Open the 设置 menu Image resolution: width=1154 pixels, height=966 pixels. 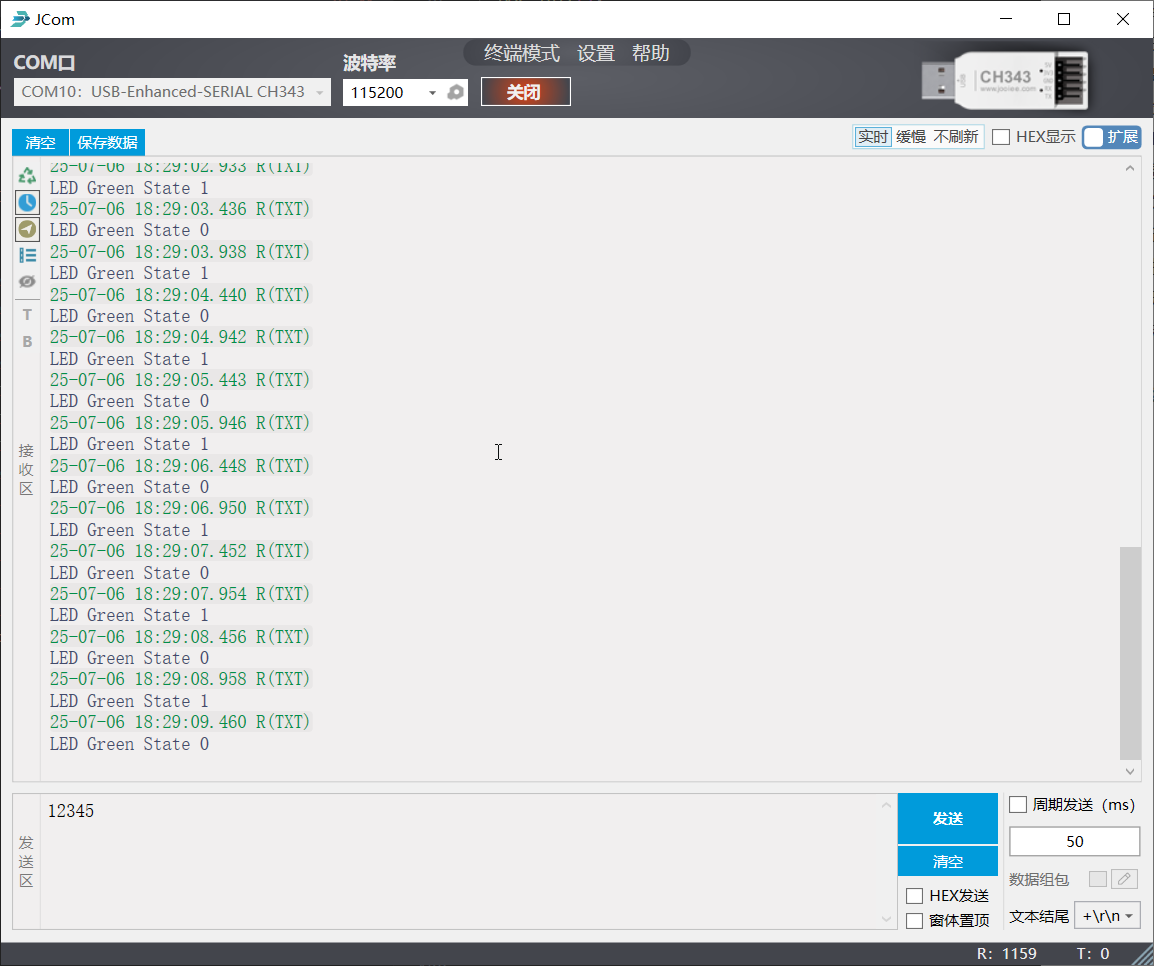(596, 54)
